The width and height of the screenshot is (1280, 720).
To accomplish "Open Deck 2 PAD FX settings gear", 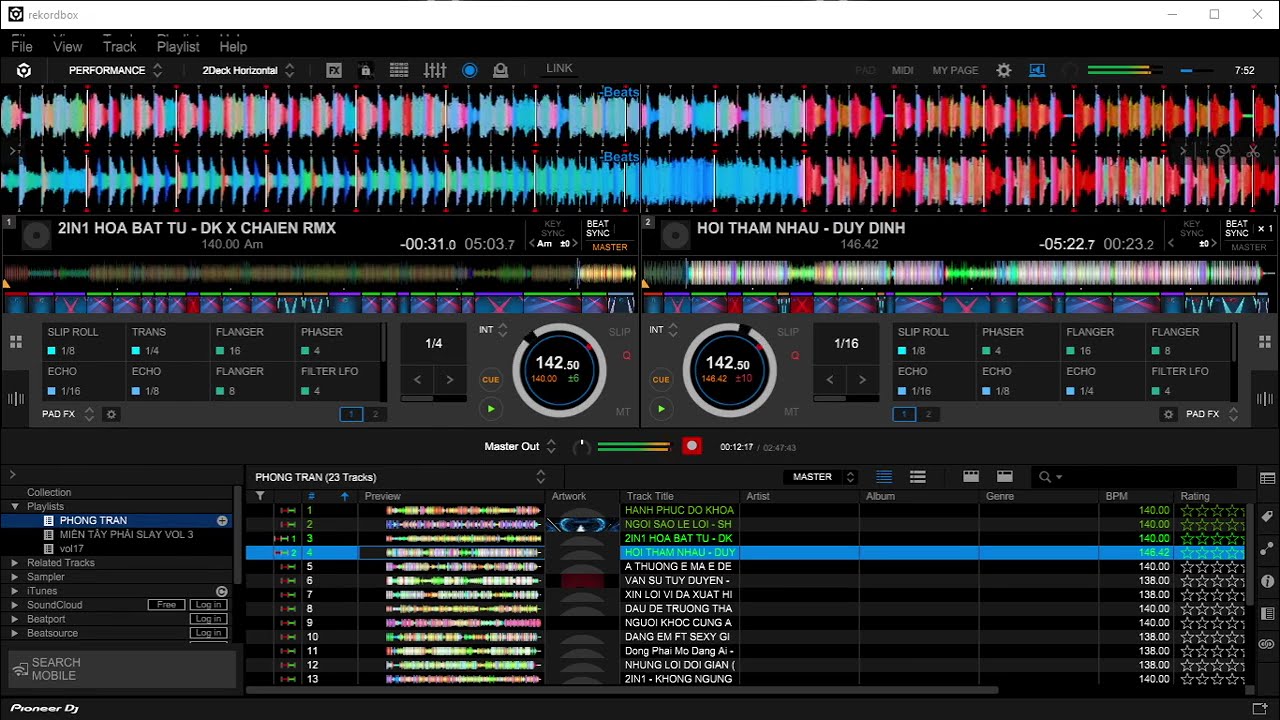I will coord(1168,414).
